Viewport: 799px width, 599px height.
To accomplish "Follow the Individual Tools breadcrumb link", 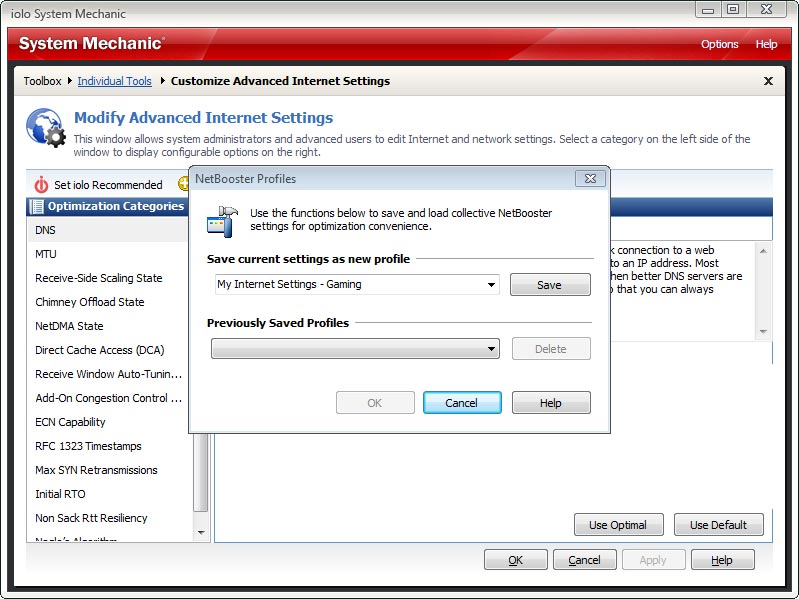I will click(x=114, y=81).
